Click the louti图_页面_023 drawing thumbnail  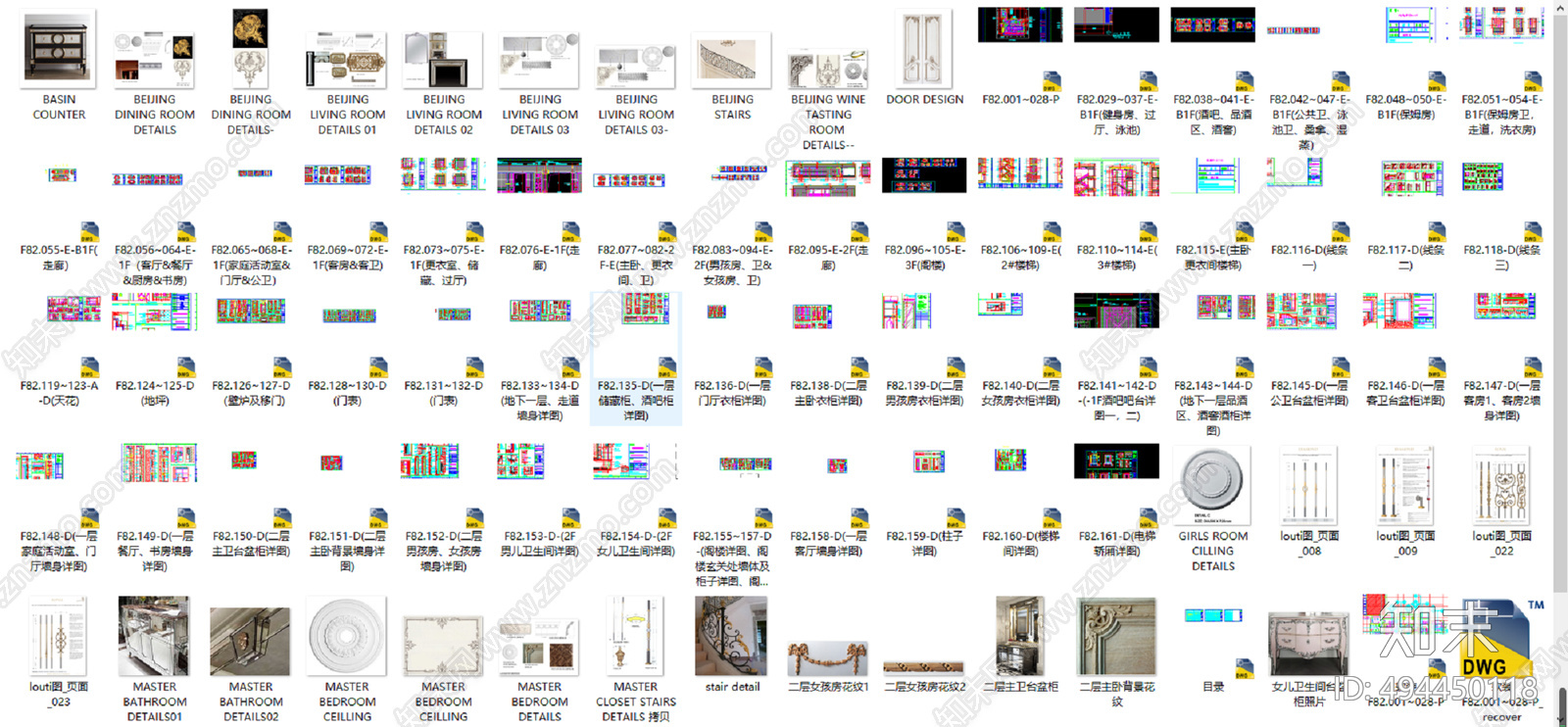59,637
